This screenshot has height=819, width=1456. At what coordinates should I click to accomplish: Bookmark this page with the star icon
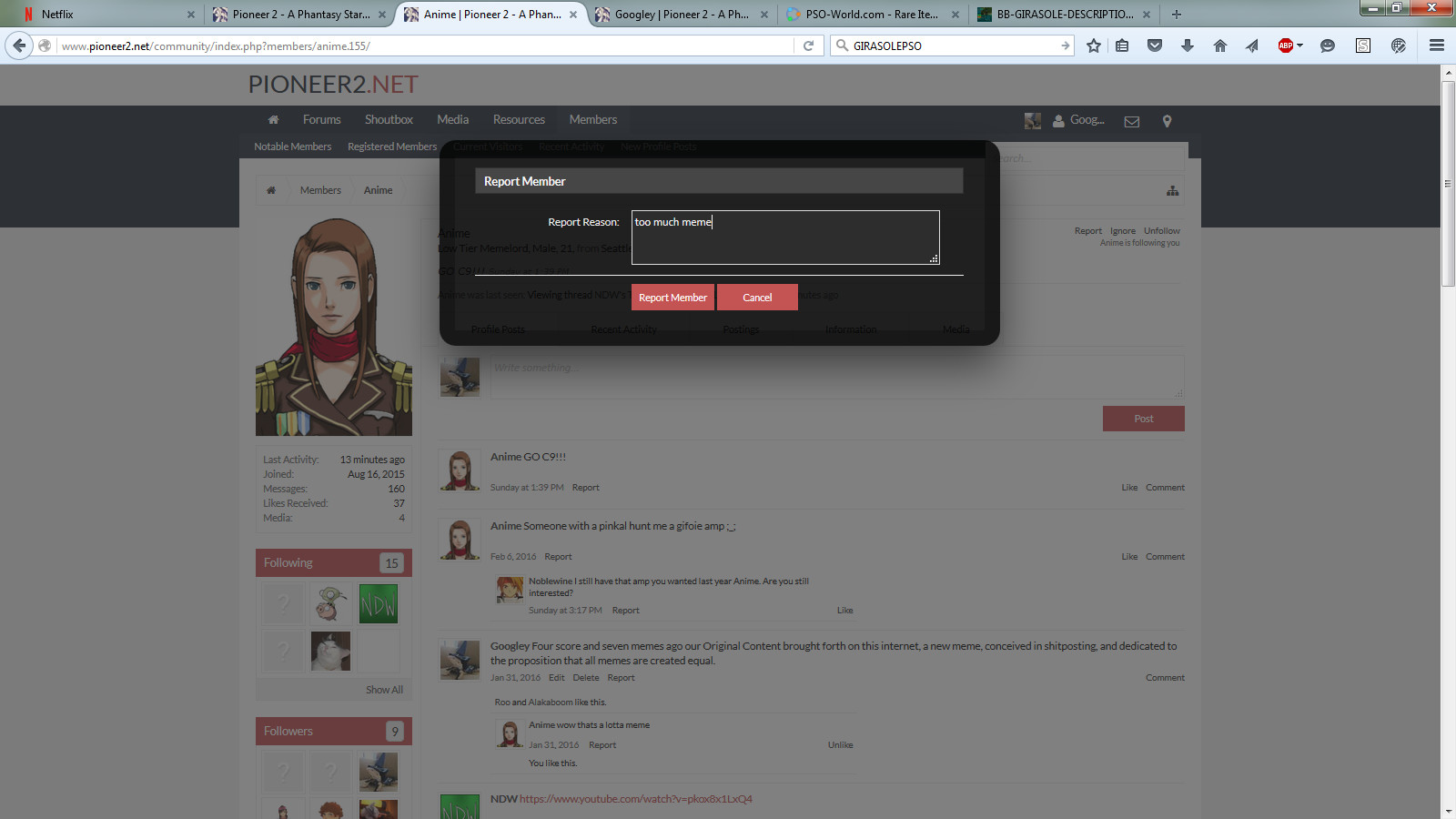[1094, 45]
